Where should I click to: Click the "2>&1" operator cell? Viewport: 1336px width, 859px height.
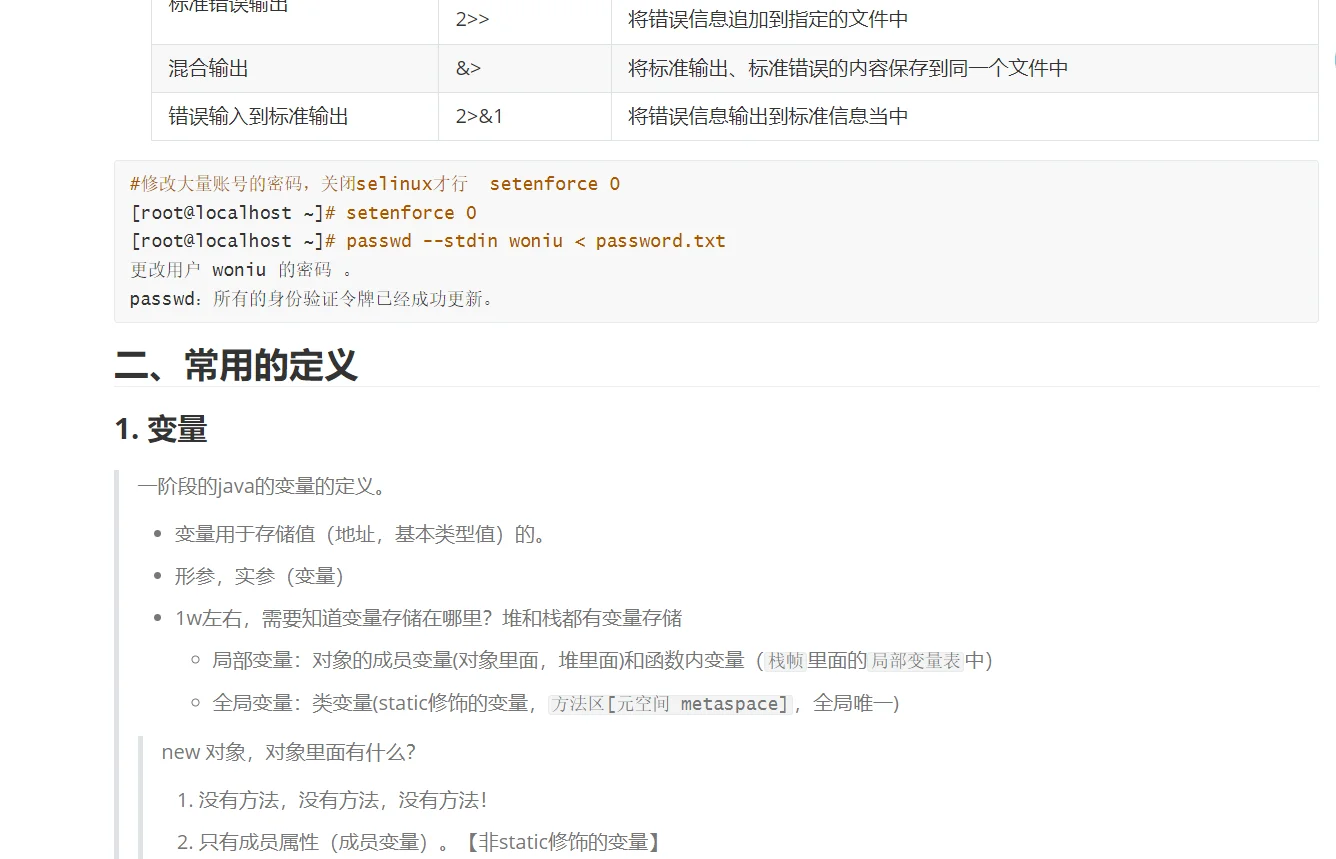[524, 116]
